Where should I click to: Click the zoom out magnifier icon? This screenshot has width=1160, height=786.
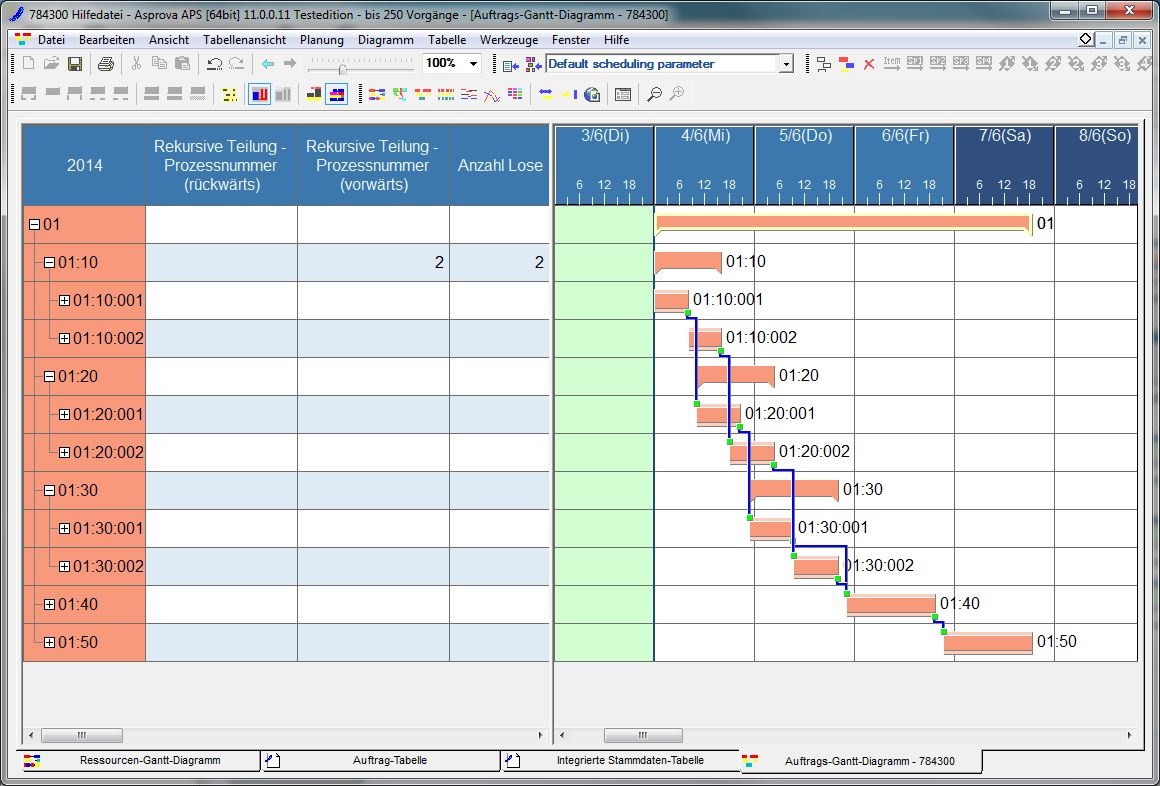(654, 94)
